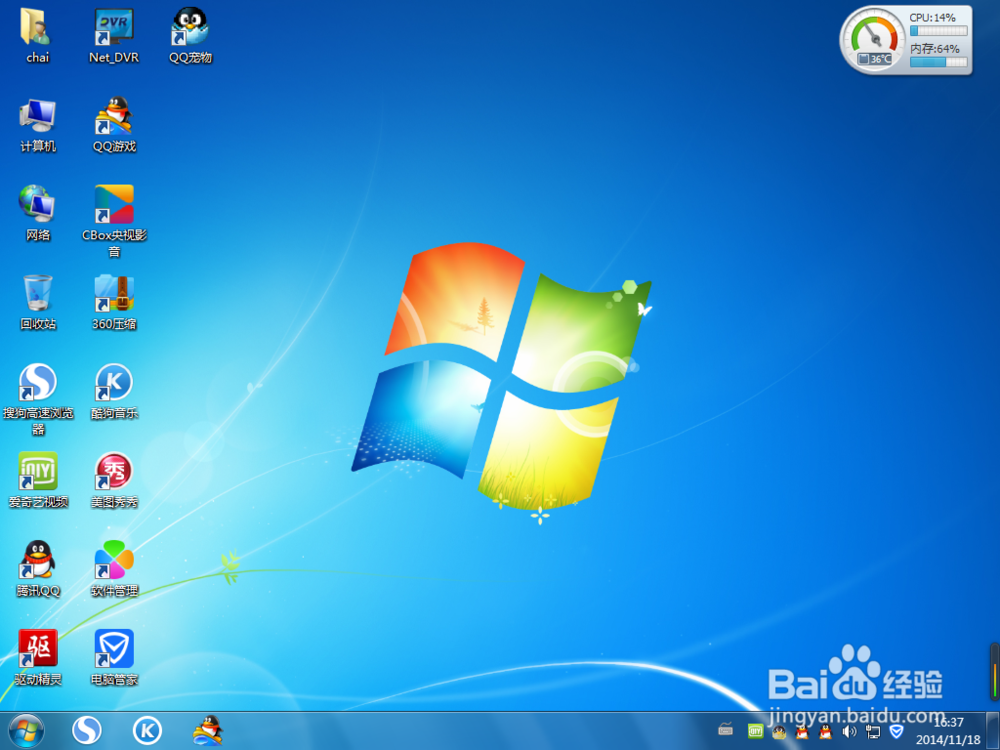
Task: Click Sogou browser pinned on taskbar
Action: [87, 731]
